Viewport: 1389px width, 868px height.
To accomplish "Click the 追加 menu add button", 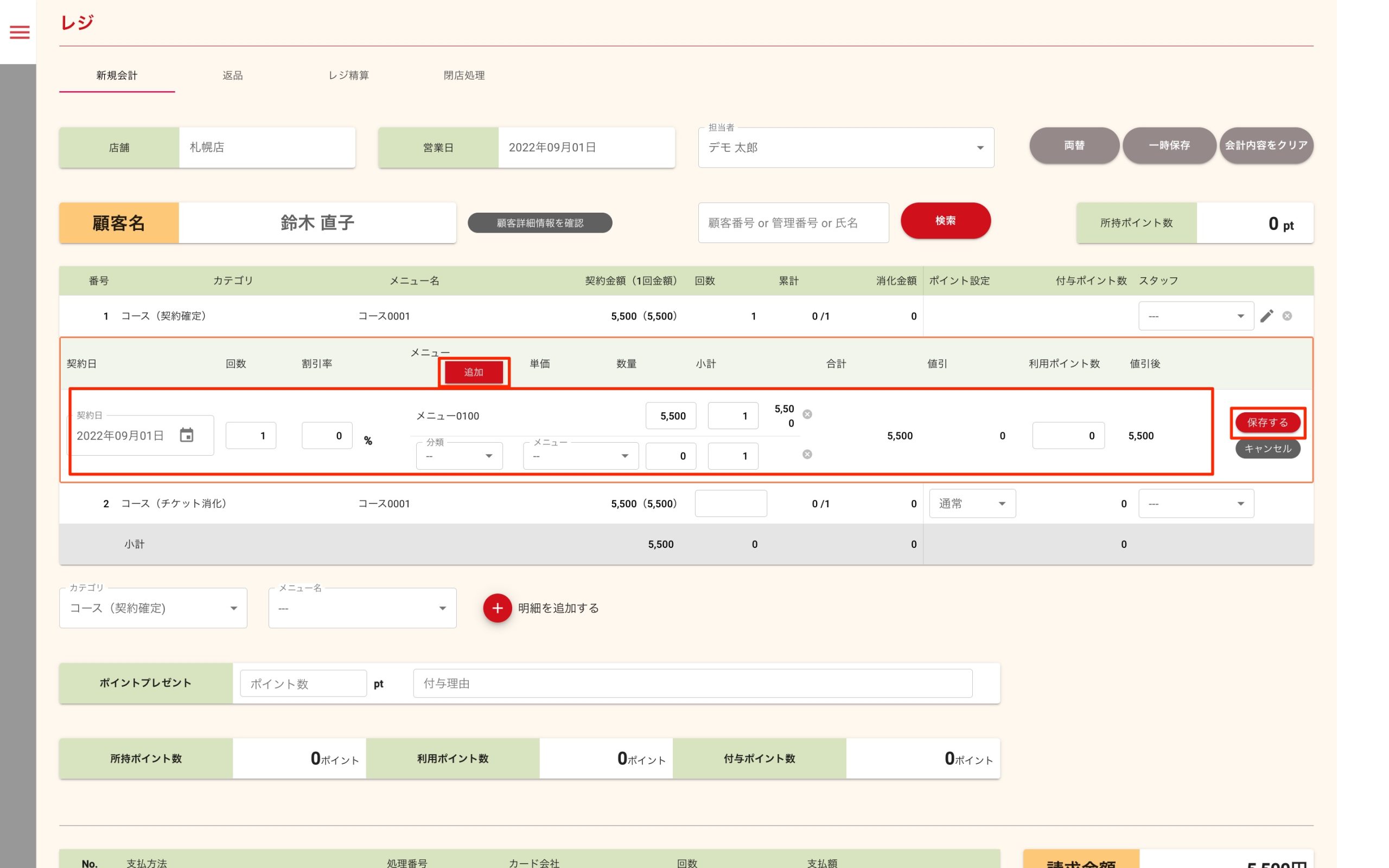I will (474, 372).
